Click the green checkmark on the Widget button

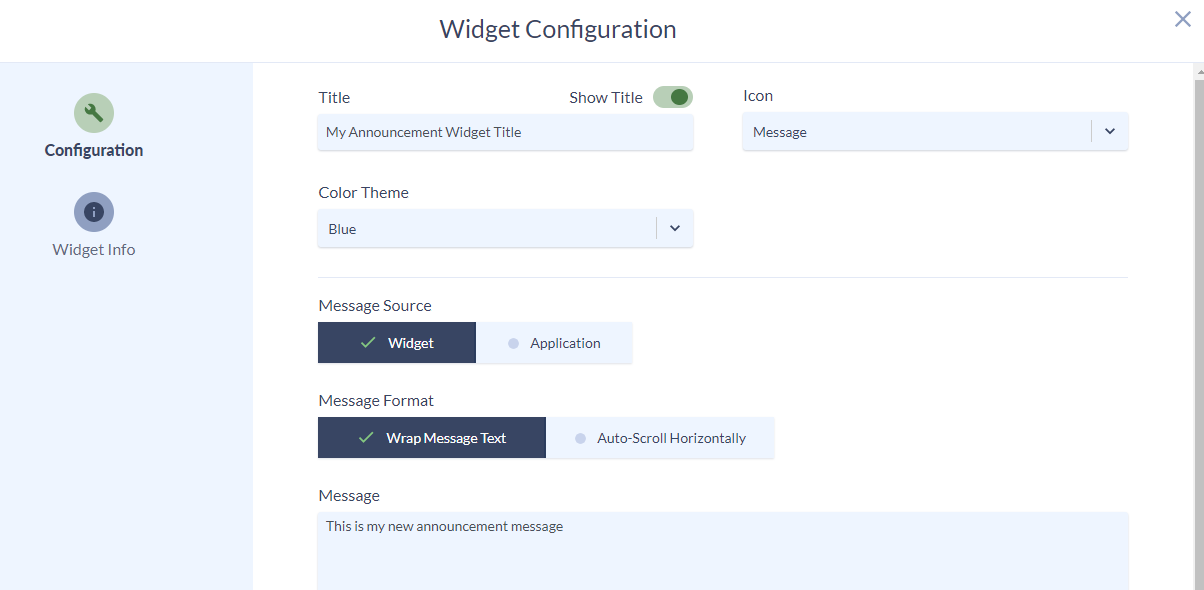[x=367, y=343]
